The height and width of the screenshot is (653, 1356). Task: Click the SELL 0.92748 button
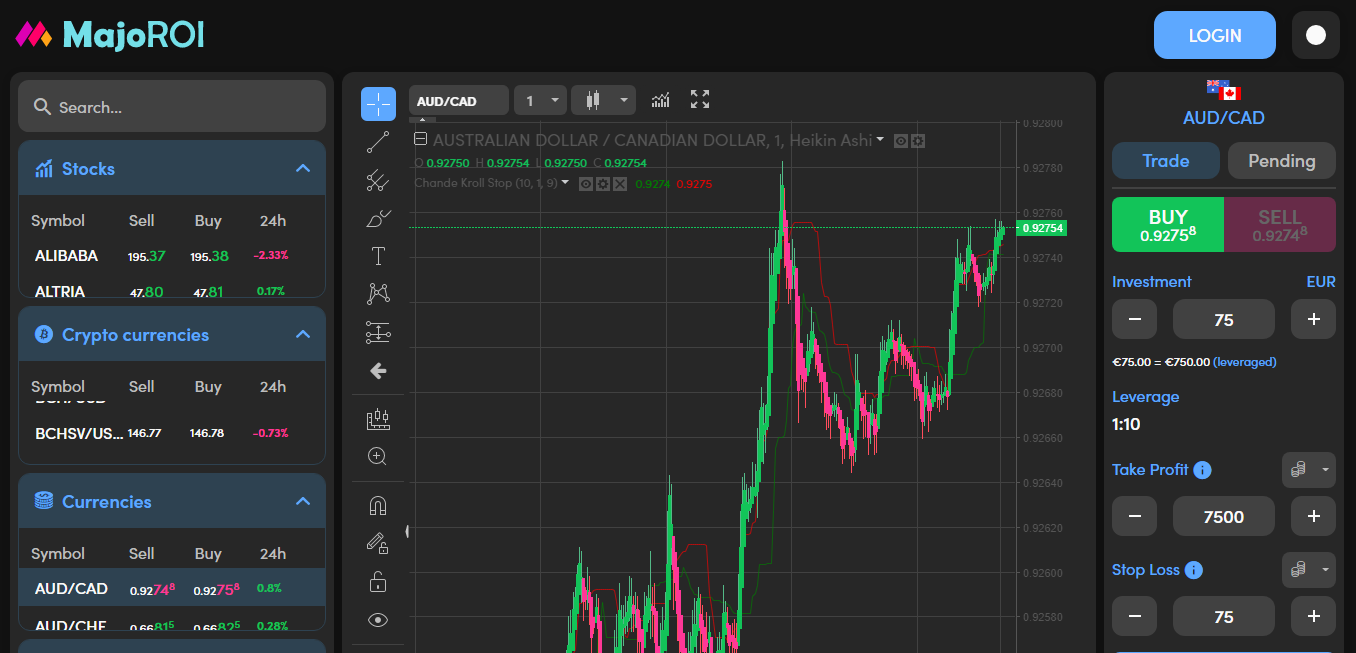click(x=1280, y=224)
